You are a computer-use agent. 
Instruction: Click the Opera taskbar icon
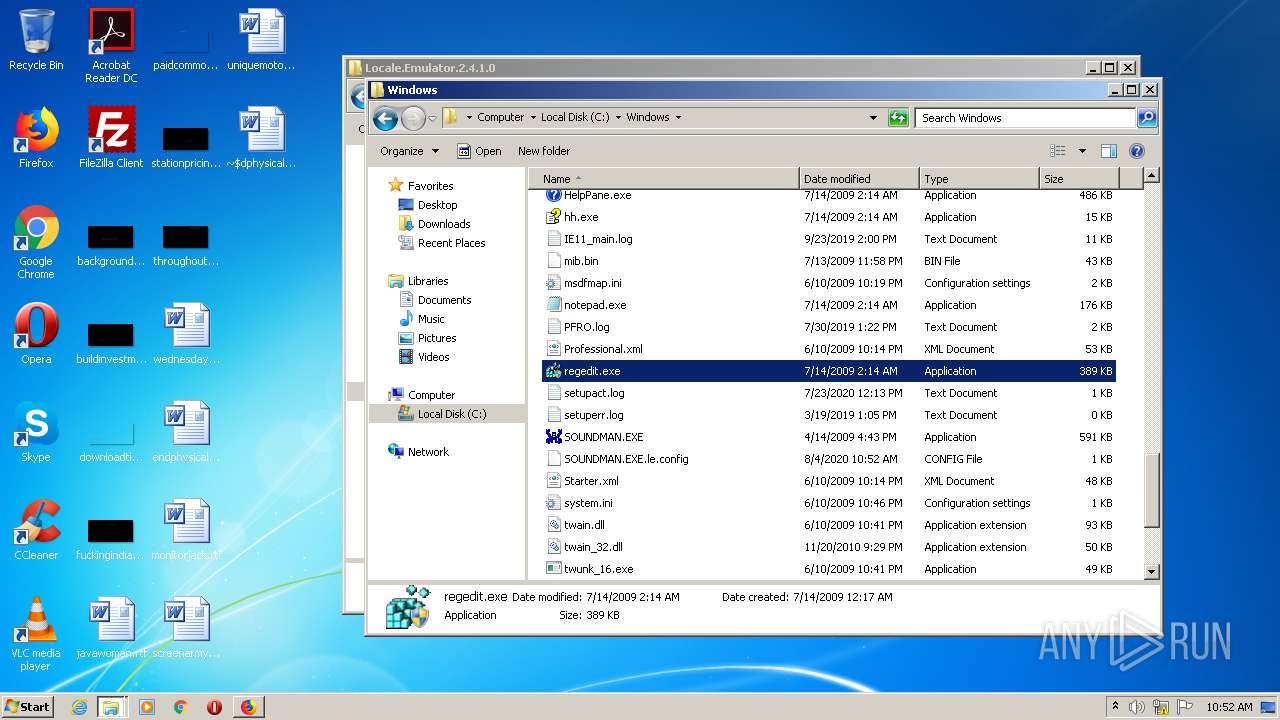click(x=214, y=707)
